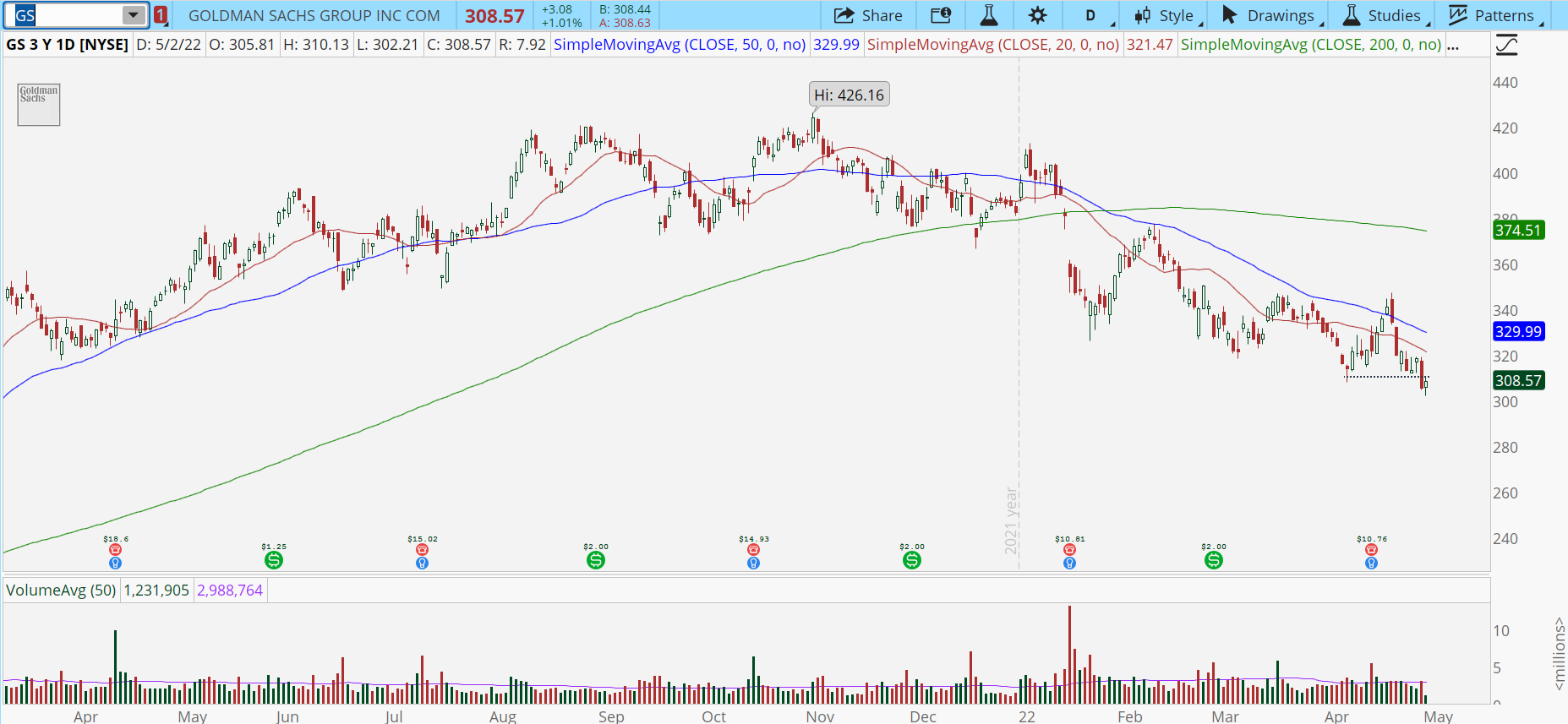The image size is (1568, 724).
Task: Open the flask Edit Studies icon
Action: tap(988, 15)
